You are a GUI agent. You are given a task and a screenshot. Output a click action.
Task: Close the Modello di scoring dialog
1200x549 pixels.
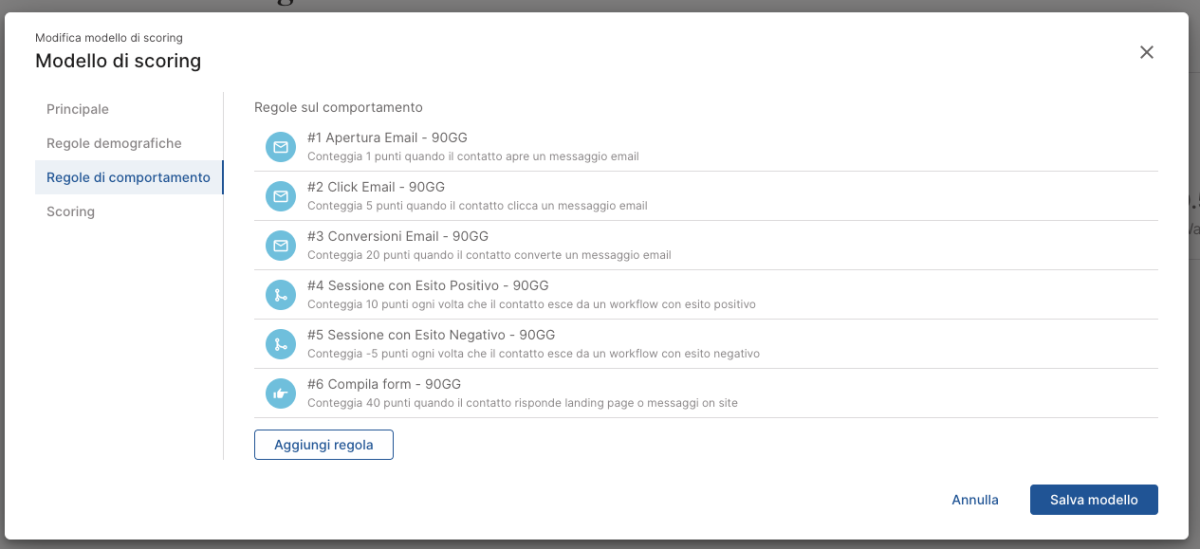click(x=1146, y=52)
